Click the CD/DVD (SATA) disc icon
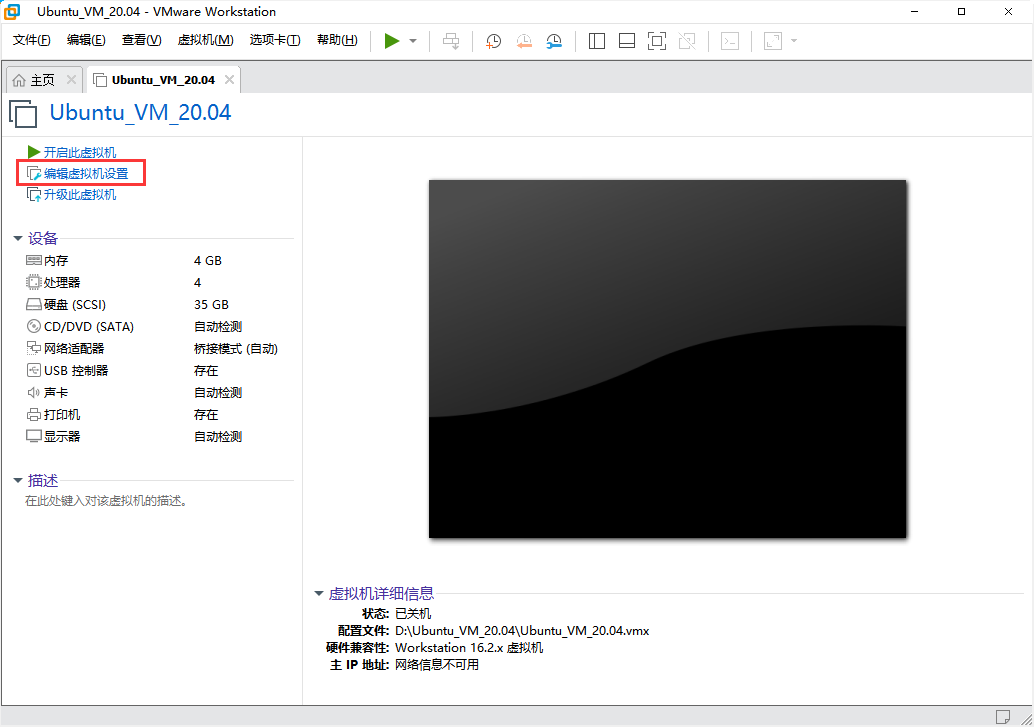The height and width of the screenshot is (727, 1034). pyautogui.click(x=34, y=327)
